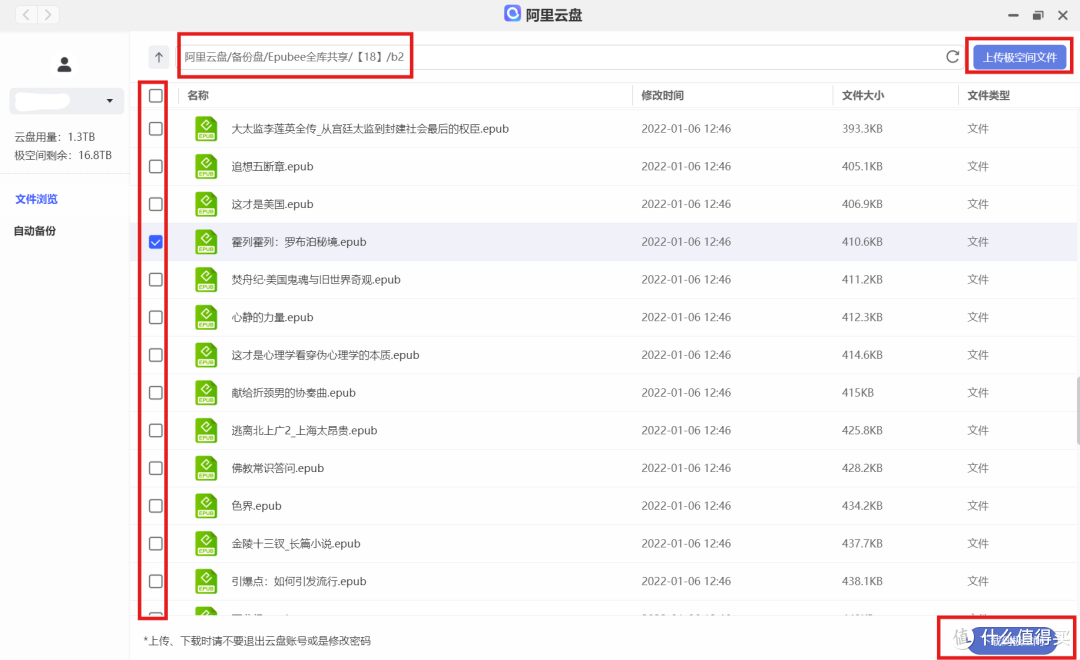
Task: Select file name 佛教常识答问.epub
Action: (278, 468)
